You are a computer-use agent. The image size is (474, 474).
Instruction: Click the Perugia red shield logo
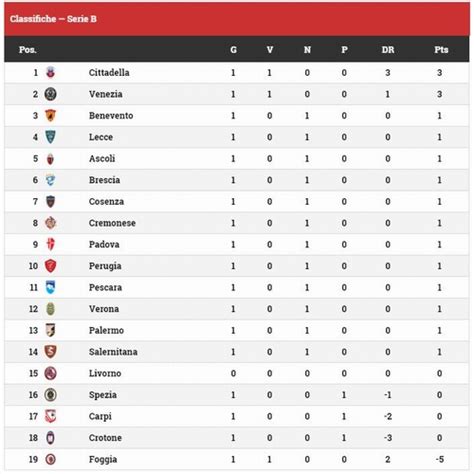pos(50,266)
